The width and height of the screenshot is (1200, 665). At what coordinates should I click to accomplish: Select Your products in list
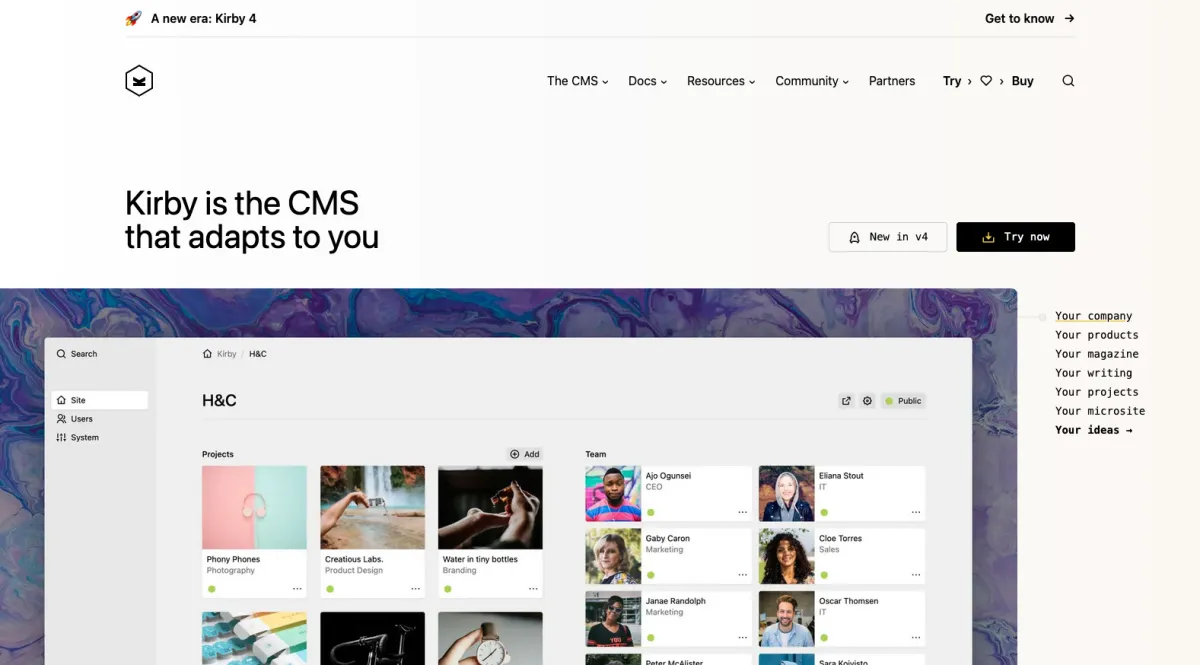pos(1097,335)
